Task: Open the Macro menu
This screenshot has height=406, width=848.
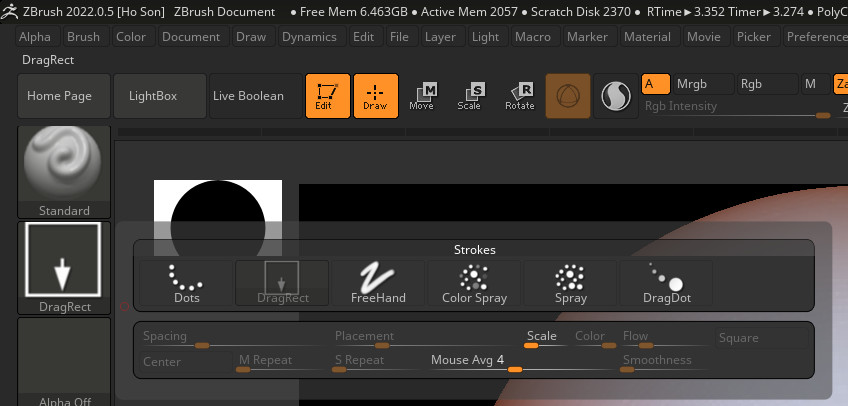Action: click(533, 37)
